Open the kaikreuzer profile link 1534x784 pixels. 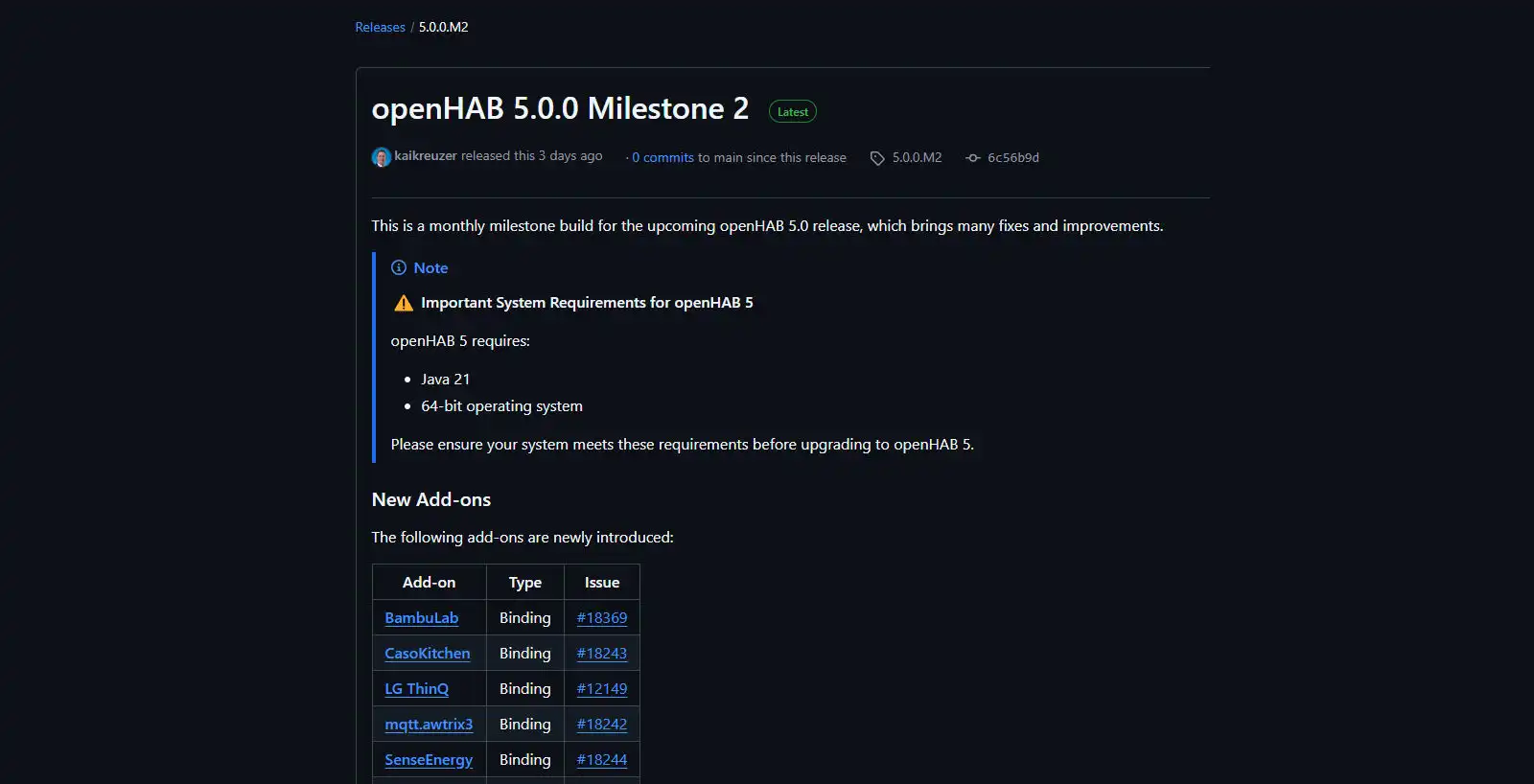(426, 155)
